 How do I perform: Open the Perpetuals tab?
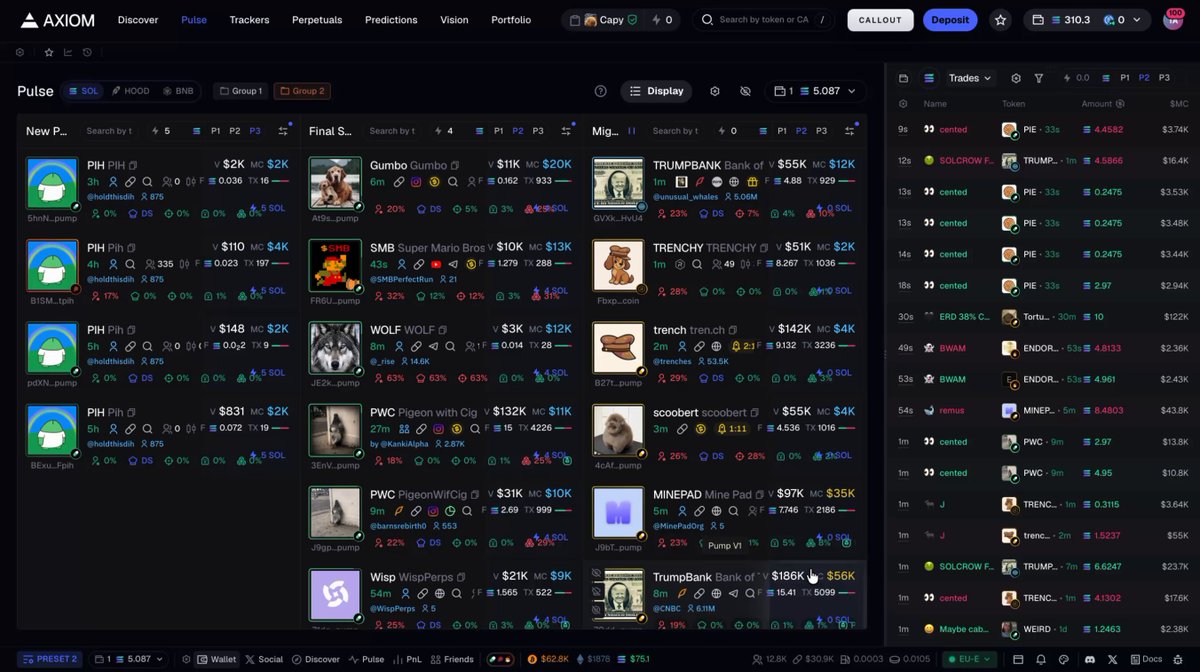pos(317,20)
